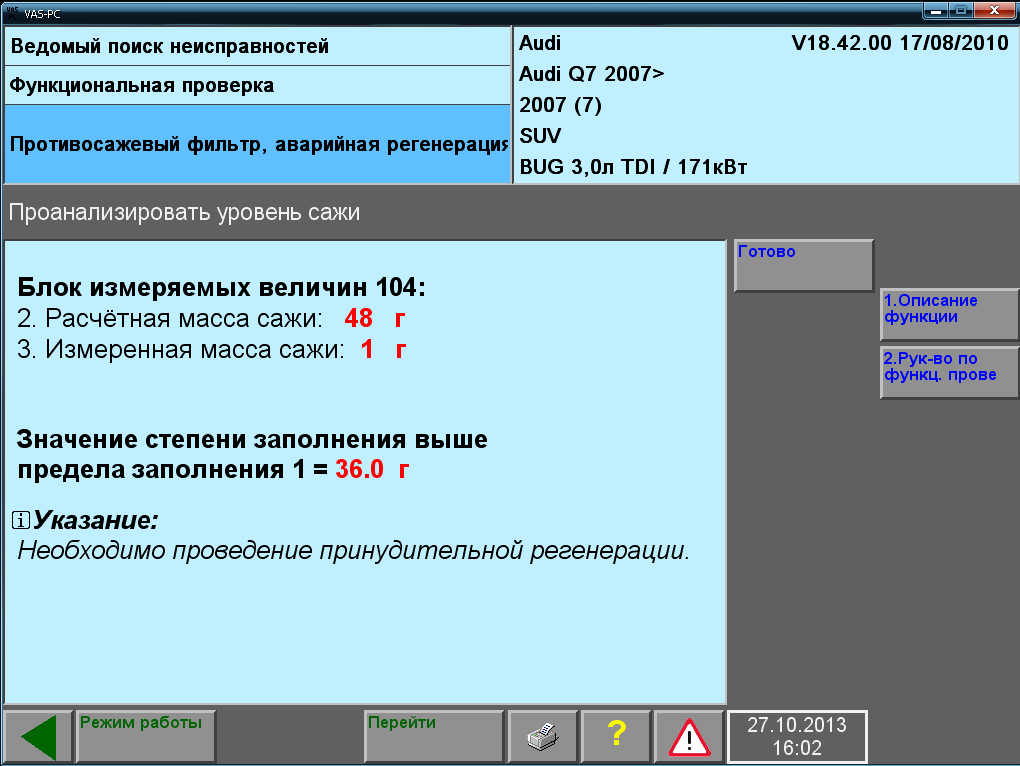
Task: Click the red warning triangle button
Action: [x=689, y=737]
